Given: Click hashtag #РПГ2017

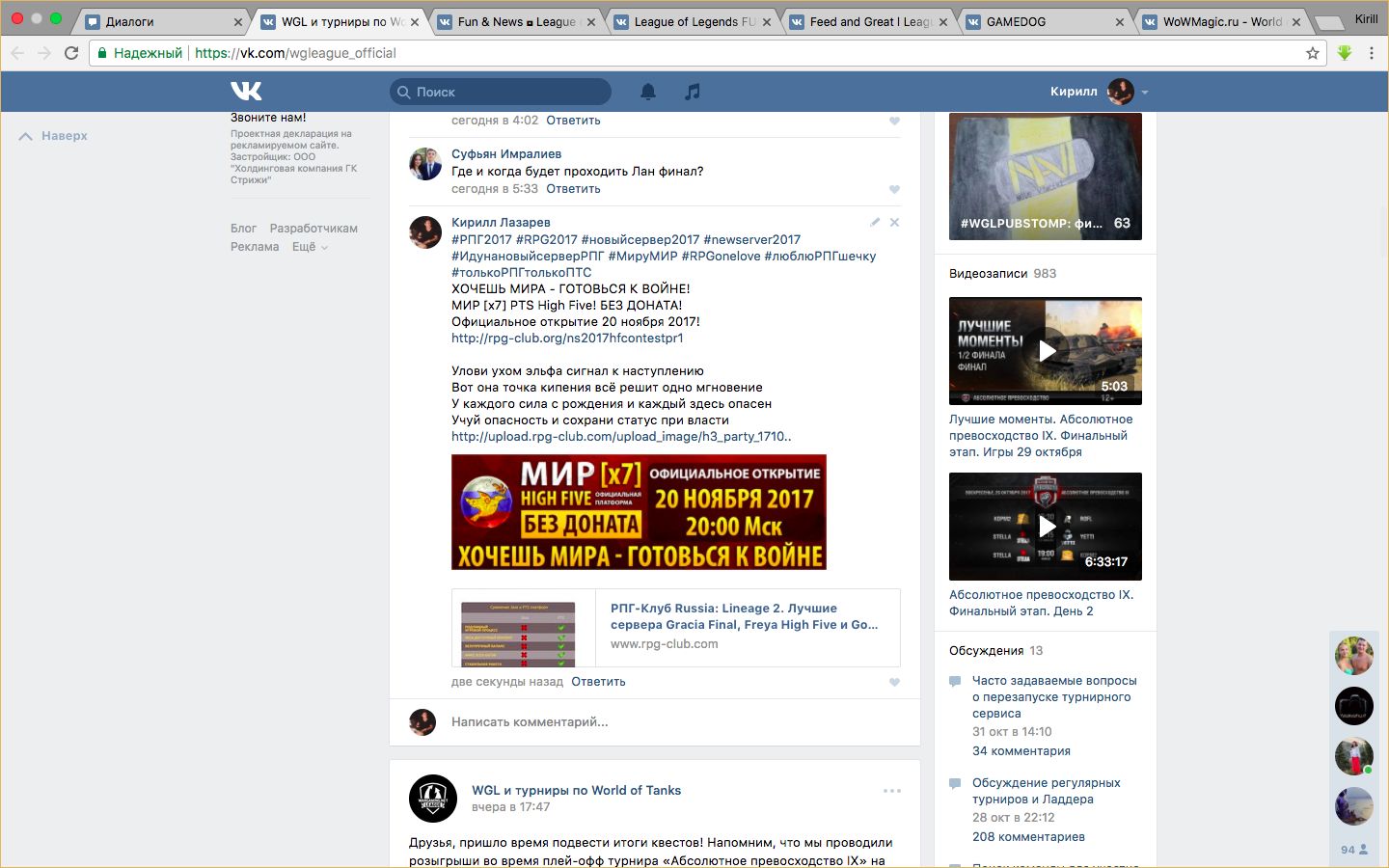Looking at the screenshot, I should point(481,240).
